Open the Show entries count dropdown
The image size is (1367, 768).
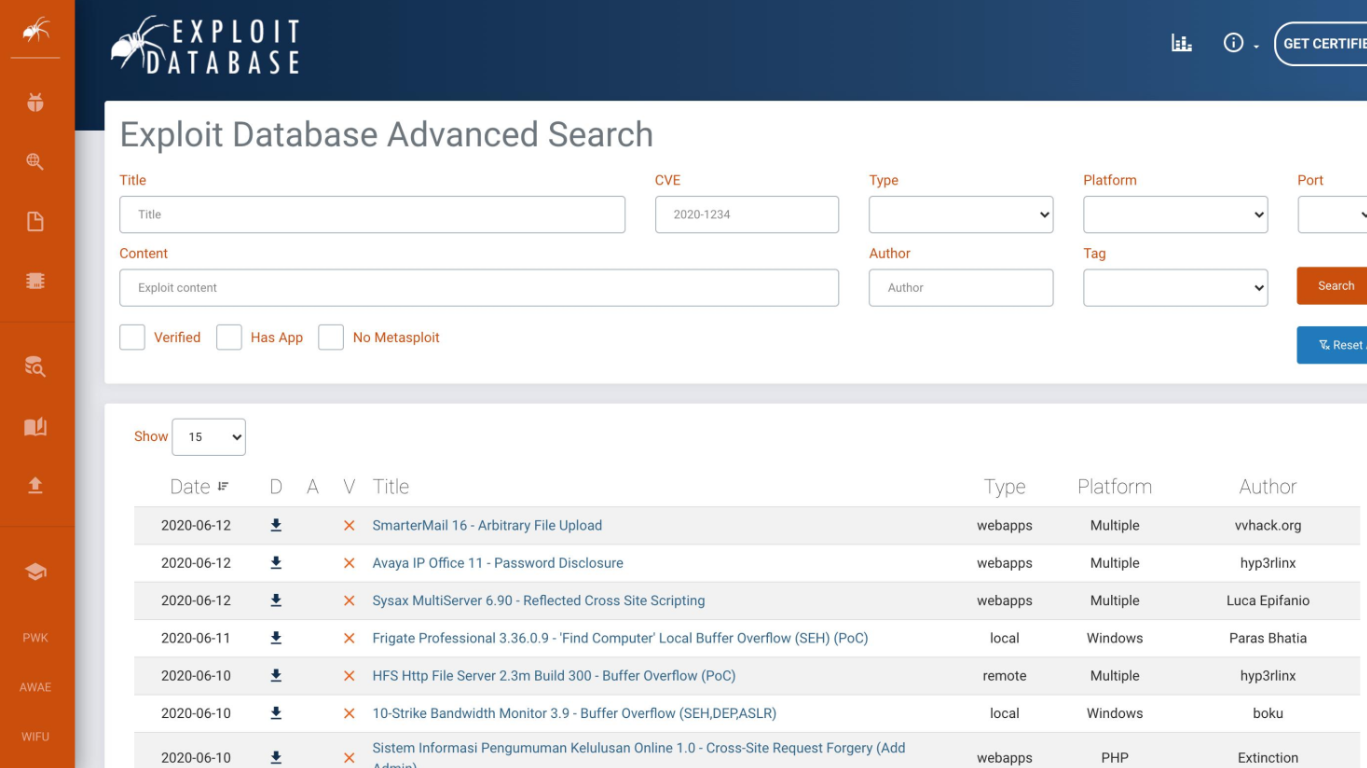click(208, 437)
